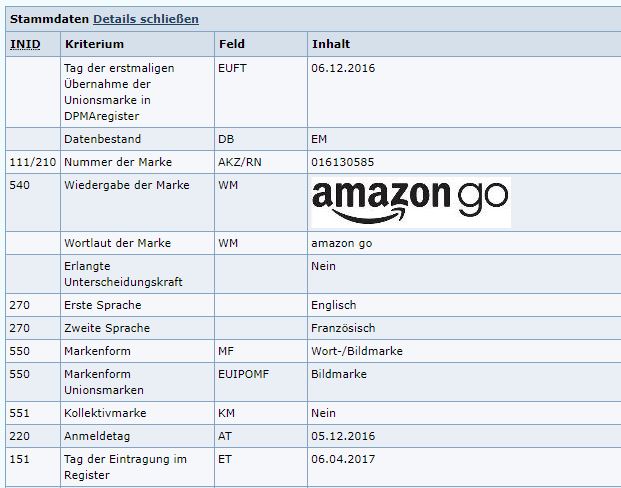Click the Anmeldetag date 05.12.2016

[x=343, y=436]
